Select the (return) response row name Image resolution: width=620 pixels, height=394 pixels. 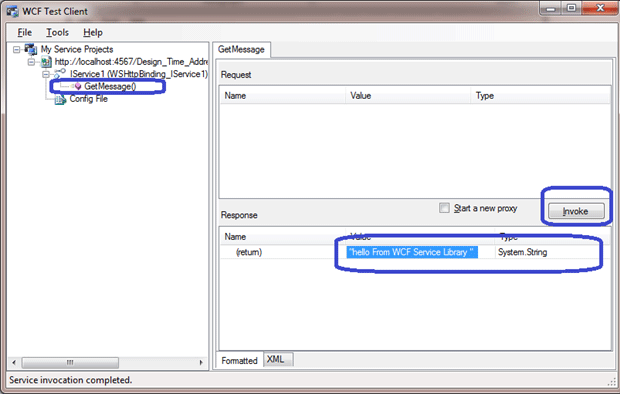tap(249, 252)
